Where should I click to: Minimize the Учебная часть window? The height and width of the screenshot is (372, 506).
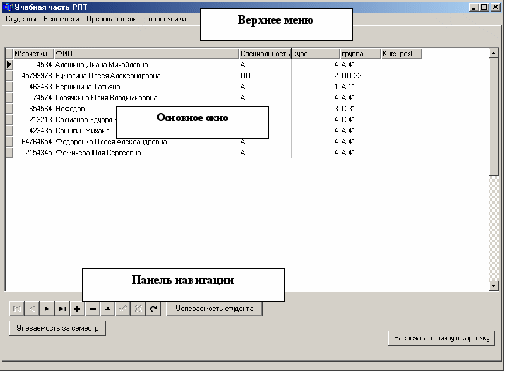click(x=474, y=7)
